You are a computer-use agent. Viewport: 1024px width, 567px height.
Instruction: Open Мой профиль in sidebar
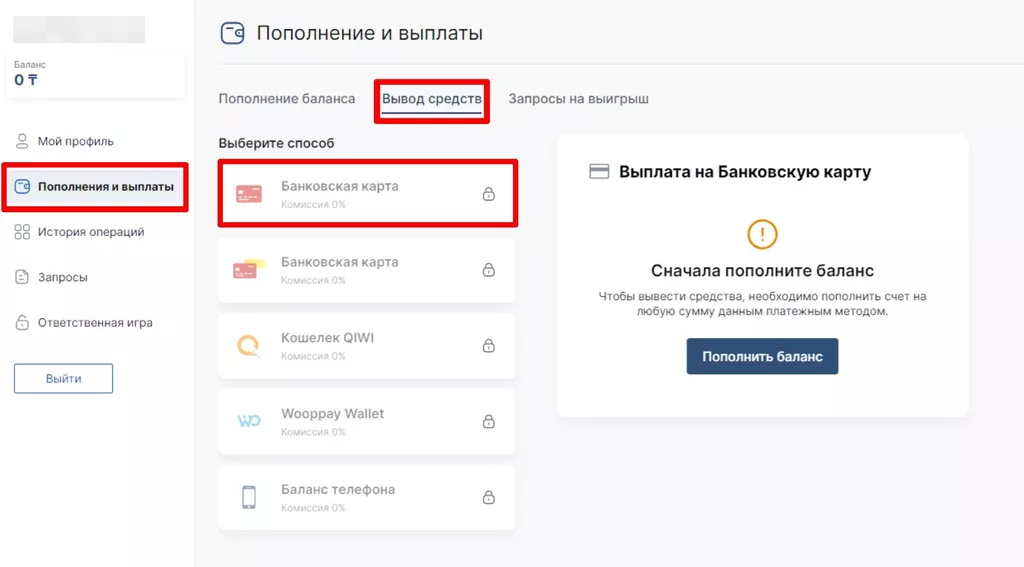click(75, 141)
